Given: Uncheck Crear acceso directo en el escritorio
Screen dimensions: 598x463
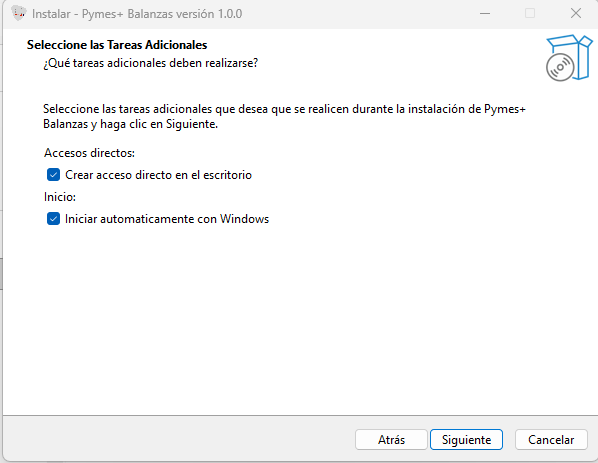Looking at the screenshot, I should click(x=53, y=175).
